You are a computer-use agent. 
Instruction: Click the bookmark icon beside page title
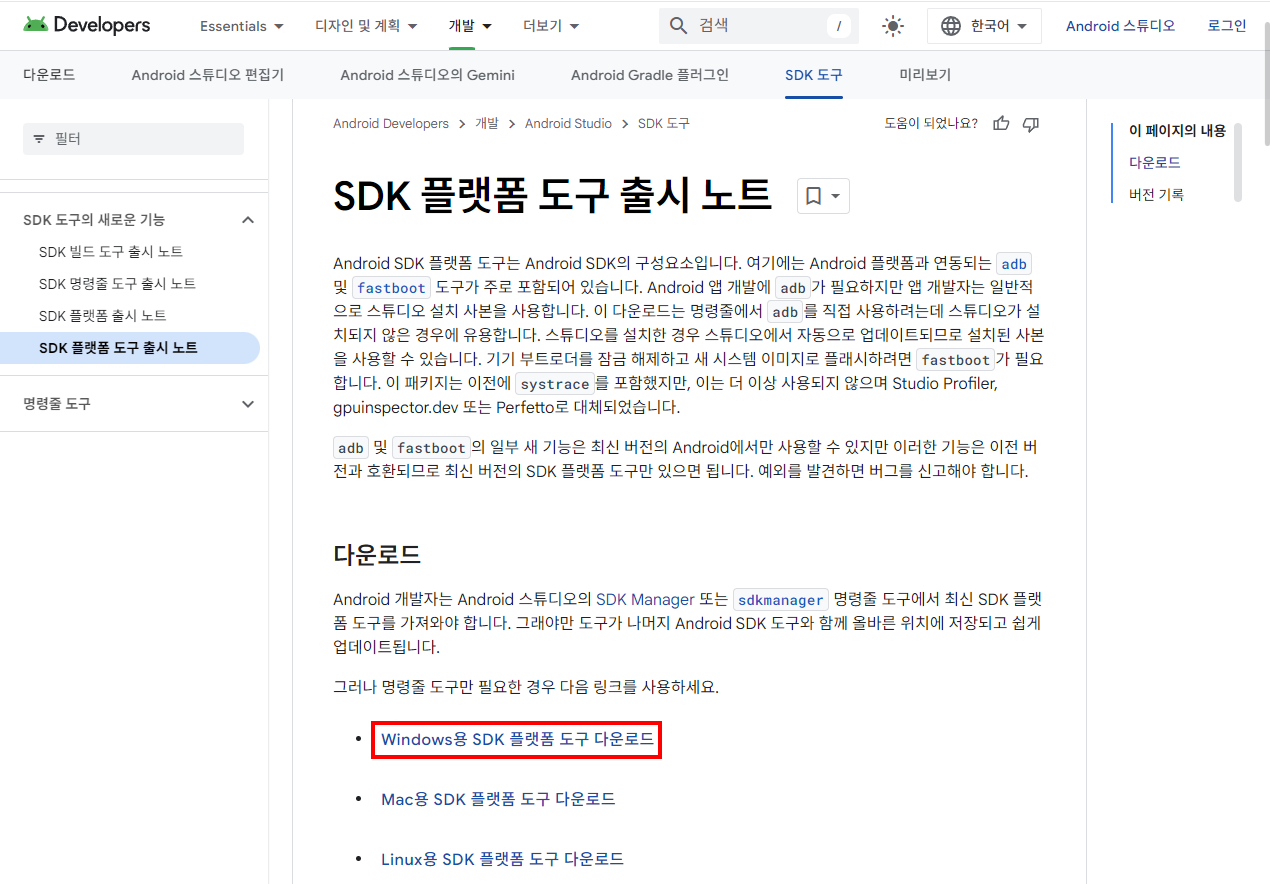pyautogui.click(x=813, y=196)
